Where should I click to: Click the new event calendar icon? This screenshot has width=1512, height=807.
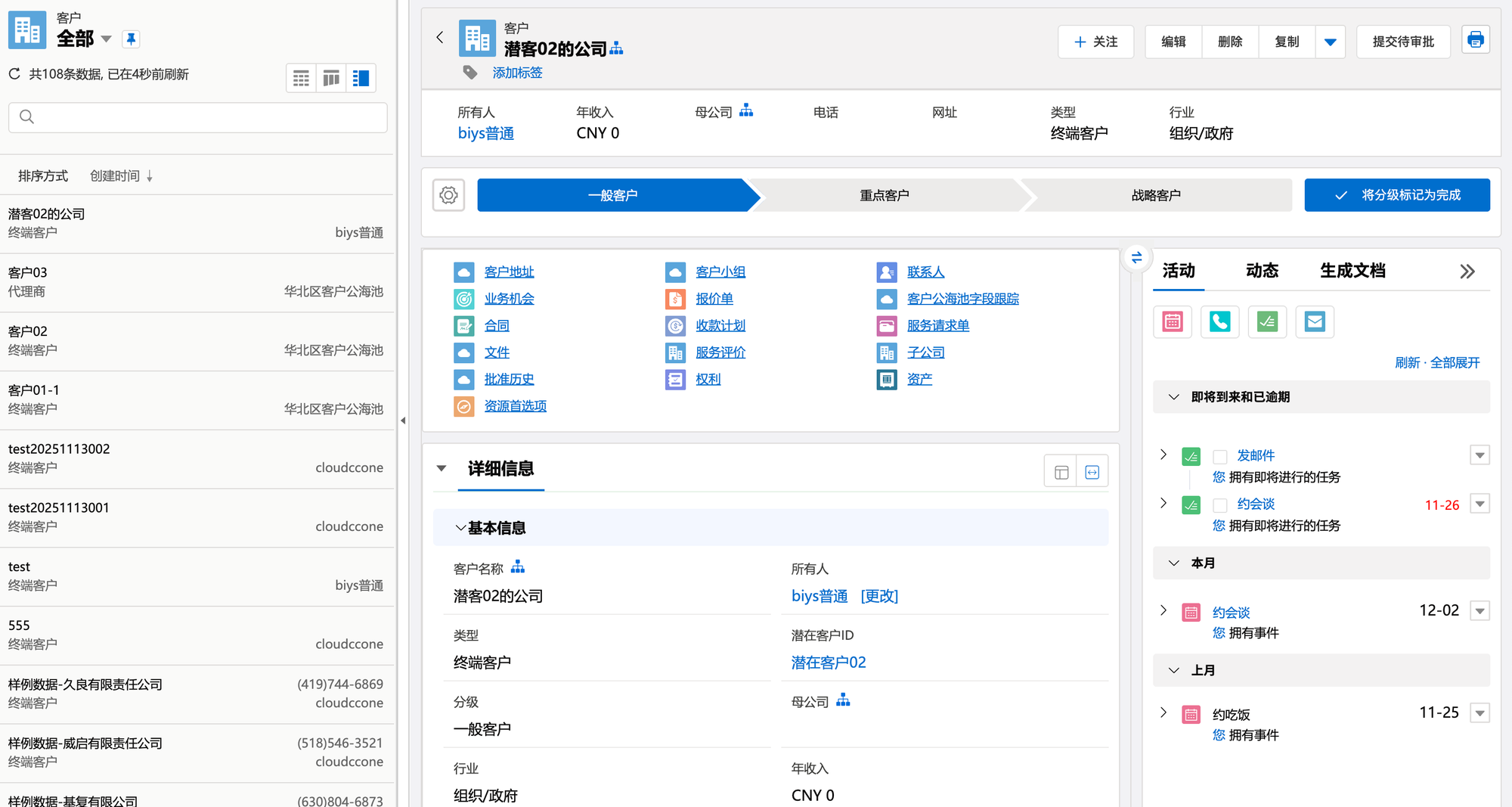pyautogui.click(x=1173, y=322)
